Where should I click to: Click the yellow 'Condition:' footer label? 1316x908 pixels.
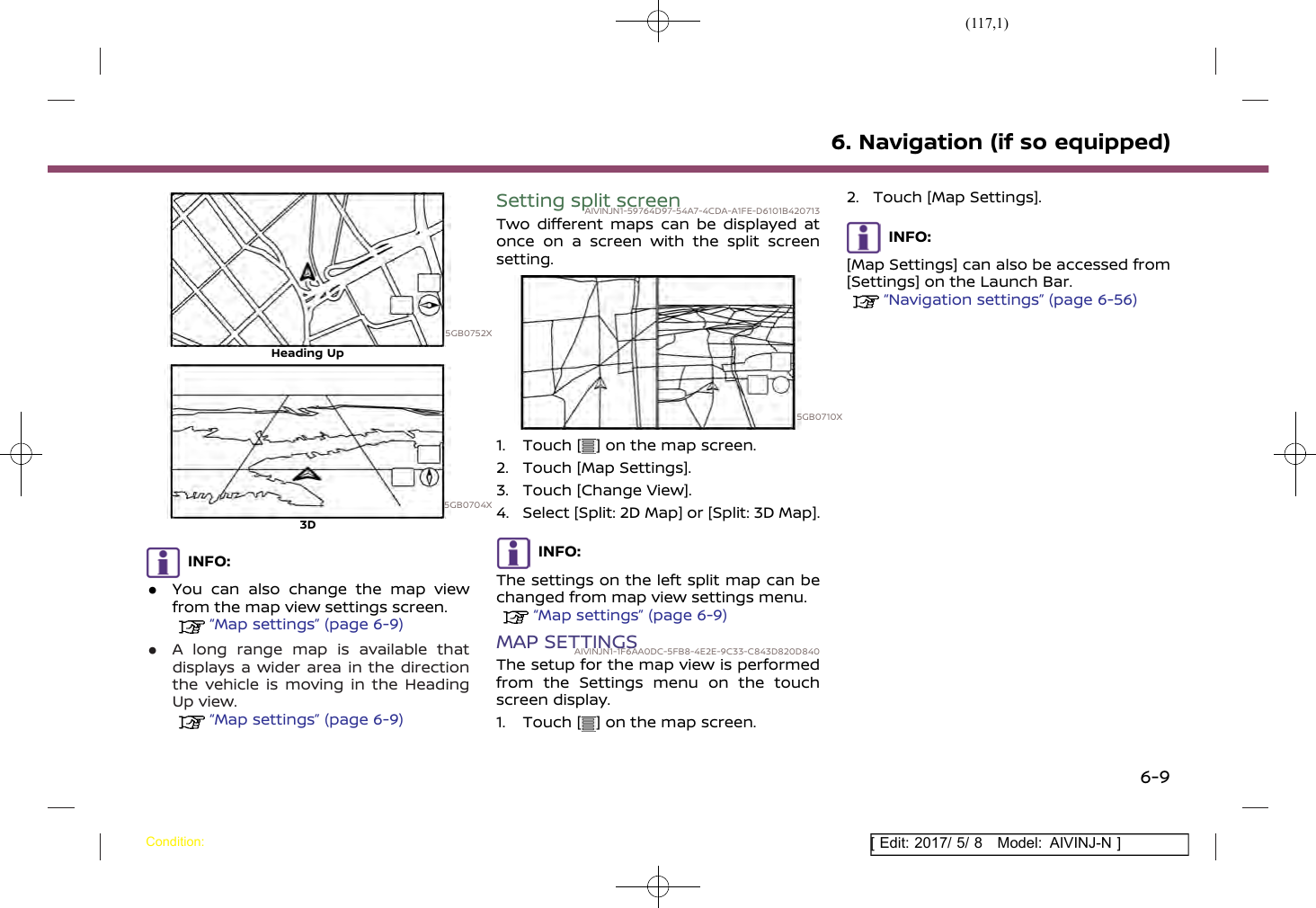pos(174,842)
